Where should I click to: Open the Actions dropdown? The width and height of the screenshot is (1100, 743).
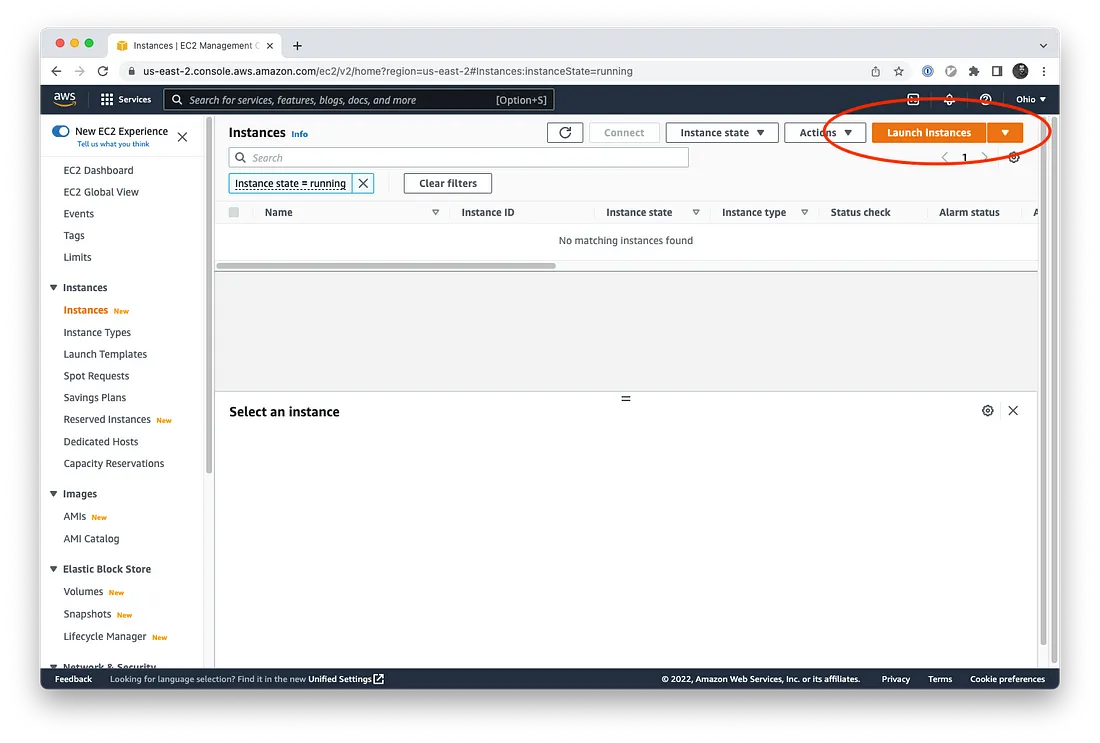pos(825,133)
